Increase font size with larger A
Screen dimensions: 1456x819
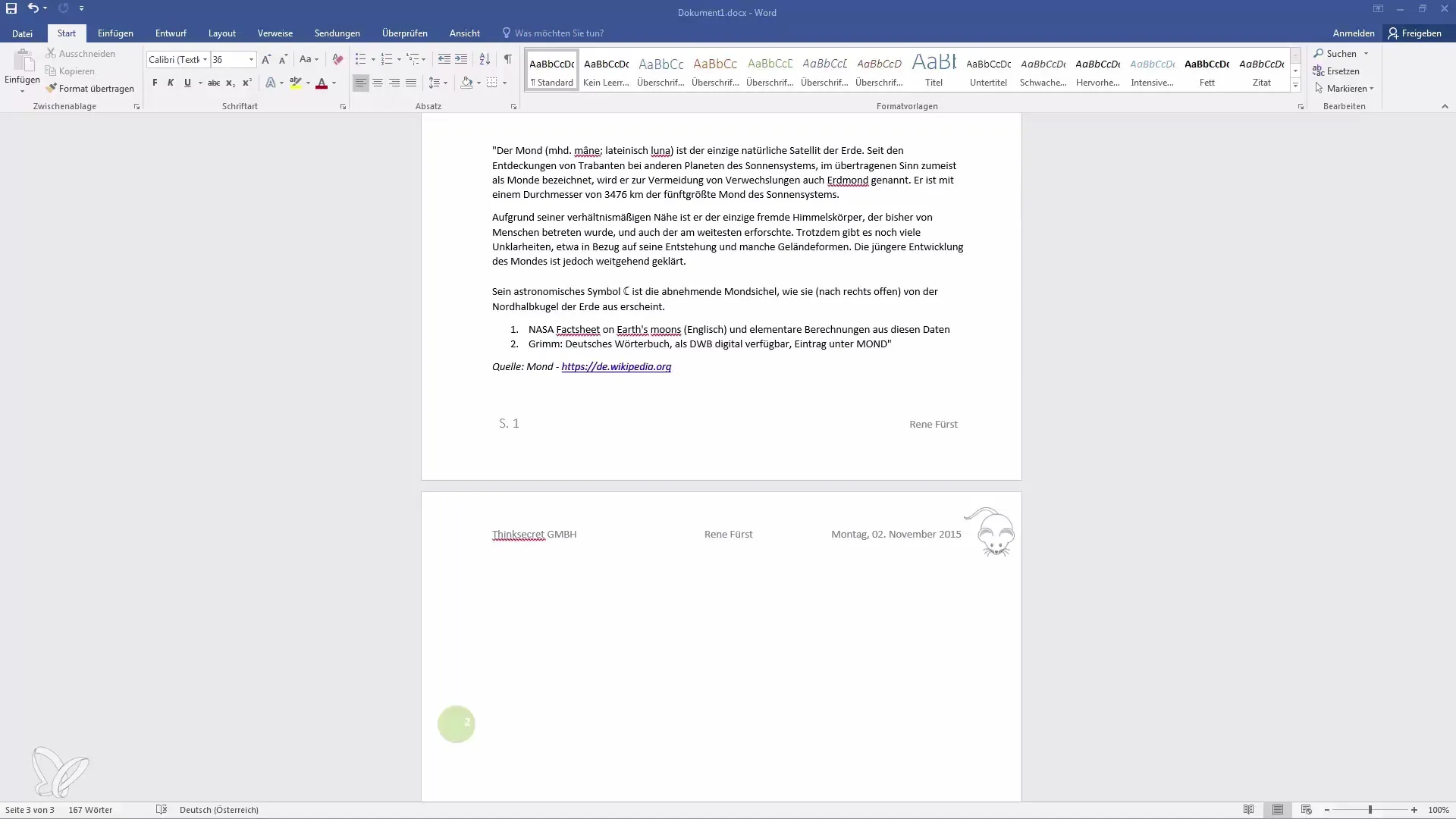tap(265, 59)
